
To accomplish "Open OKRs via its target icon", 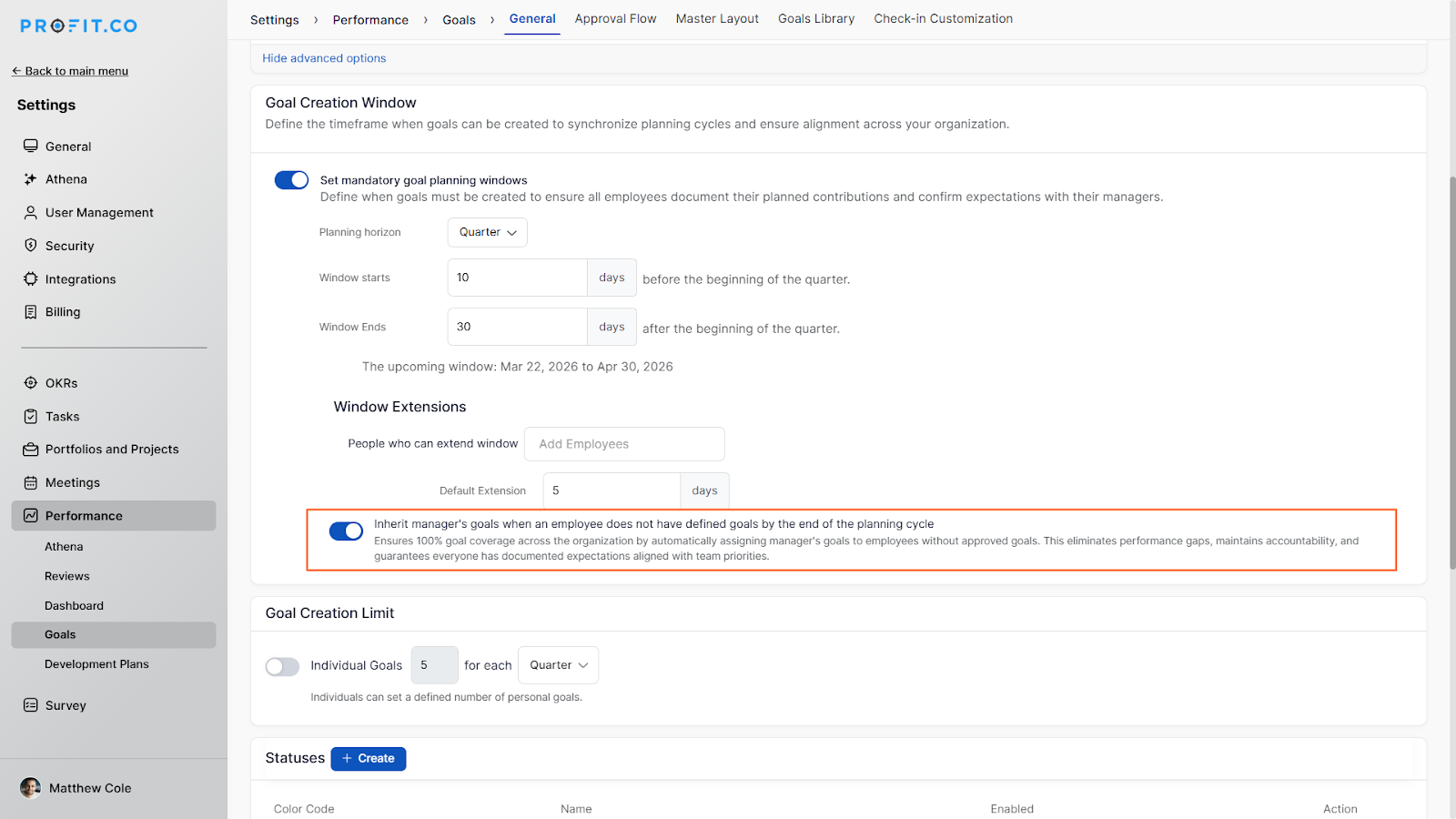I will pos(30,383).
